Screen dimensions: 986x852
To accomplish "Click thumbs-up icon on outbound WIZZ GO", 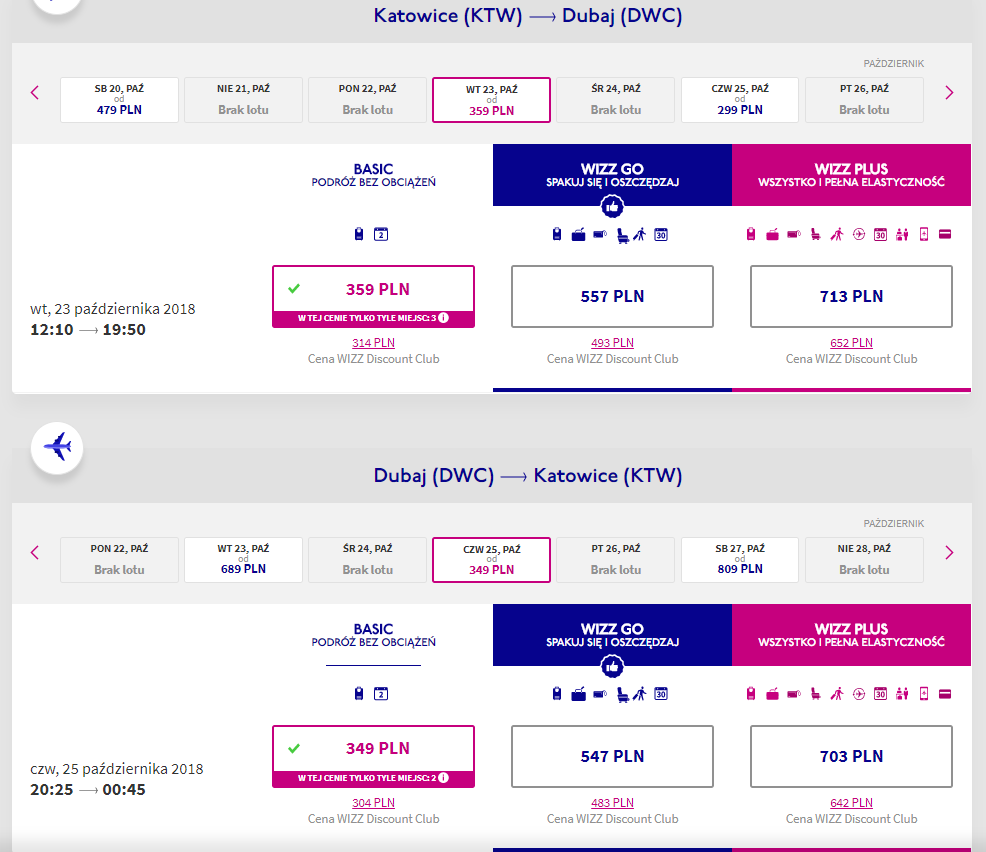I will tap(612, 206).
